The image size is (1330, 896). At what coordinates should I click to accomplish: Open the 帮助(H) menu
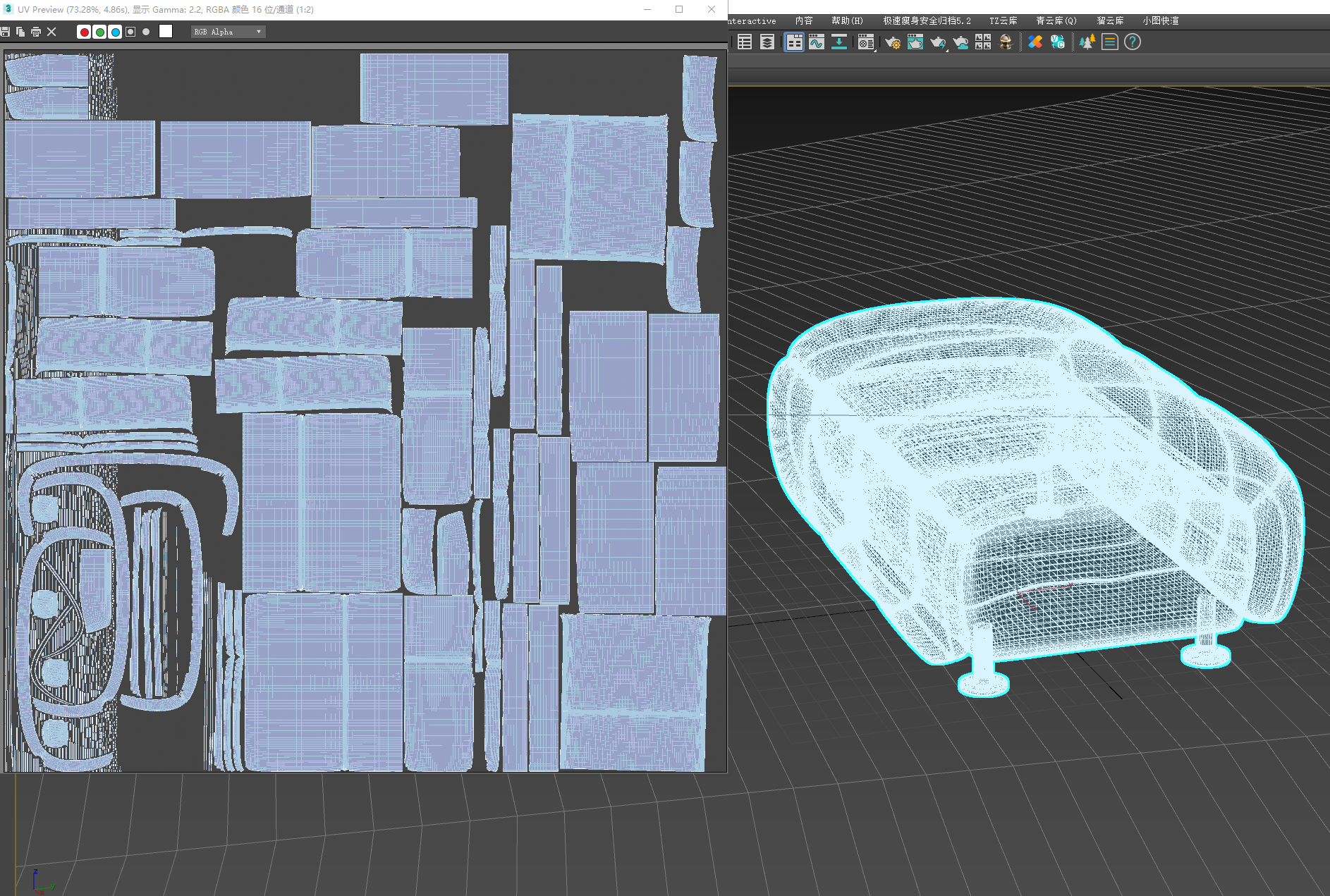pyautogui.click(x=846, y=21)
